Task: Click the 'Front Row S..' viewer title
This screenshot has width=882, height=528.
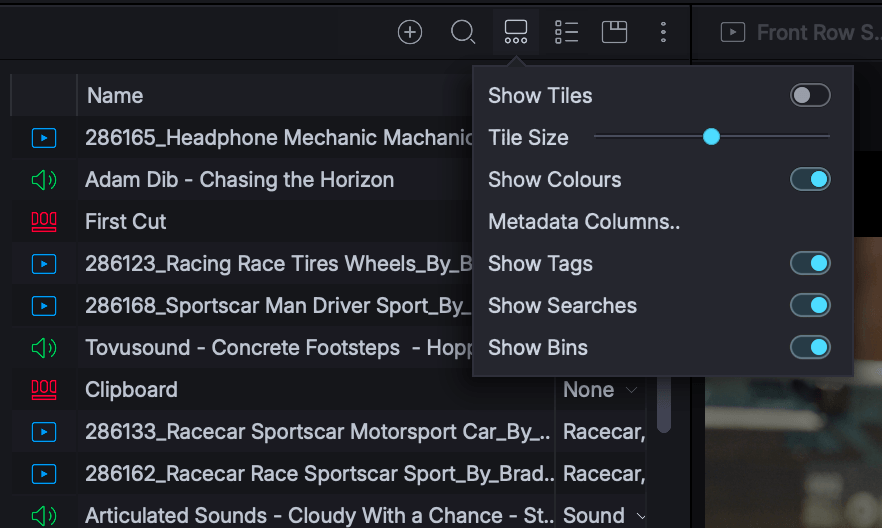Action: pos(818,33)
